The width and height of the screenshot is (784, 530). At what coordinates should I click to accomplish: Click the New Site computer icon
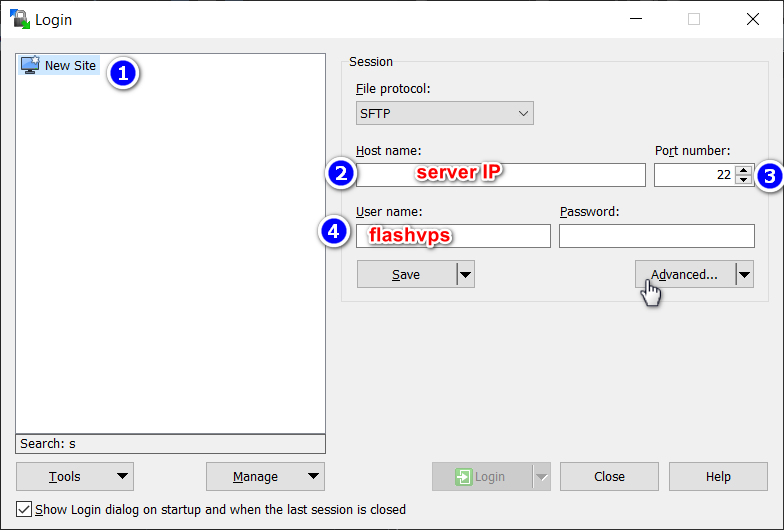30,66
